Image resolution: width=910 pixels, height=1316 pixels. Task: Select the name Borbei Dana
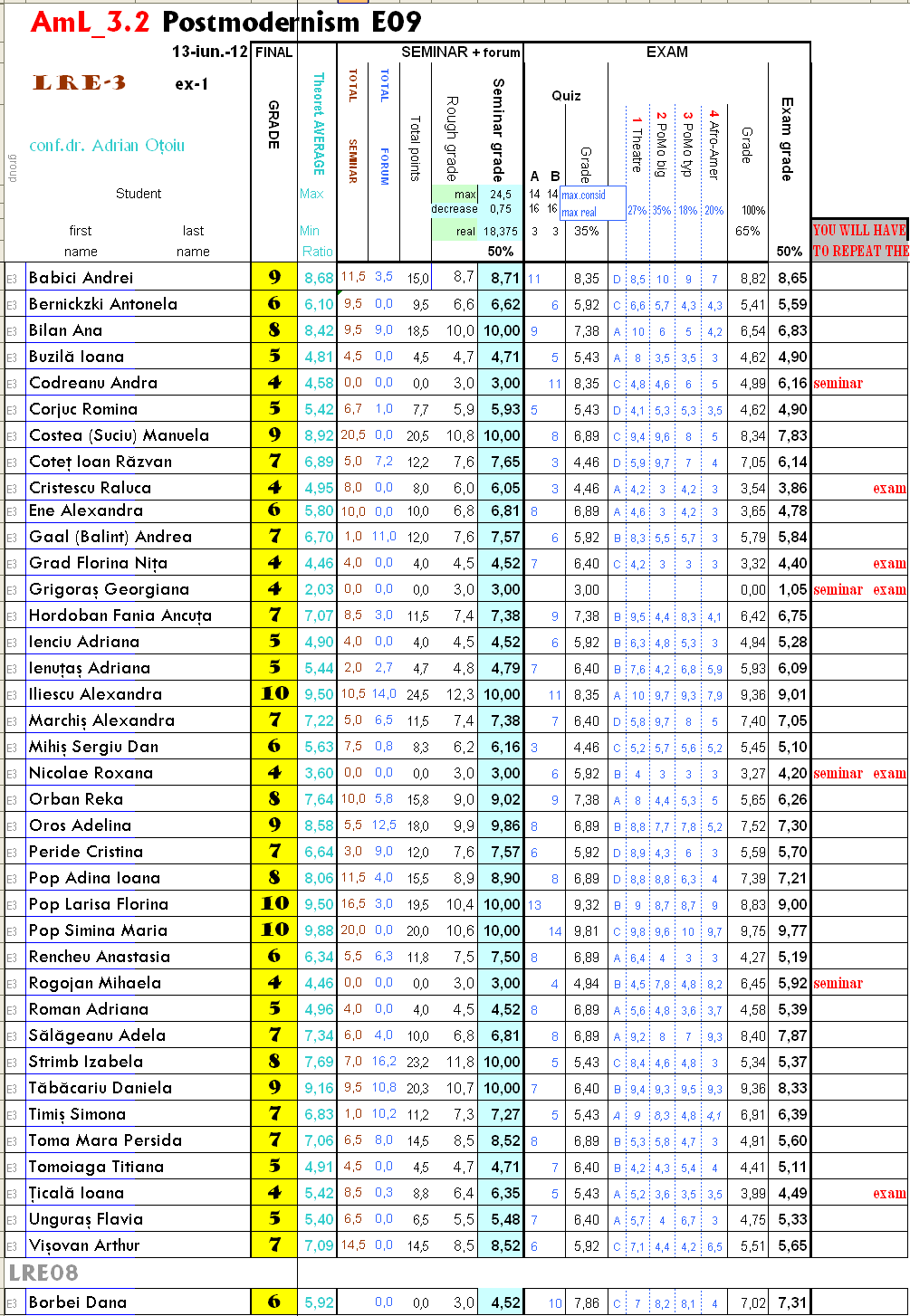coord(78,1302)
